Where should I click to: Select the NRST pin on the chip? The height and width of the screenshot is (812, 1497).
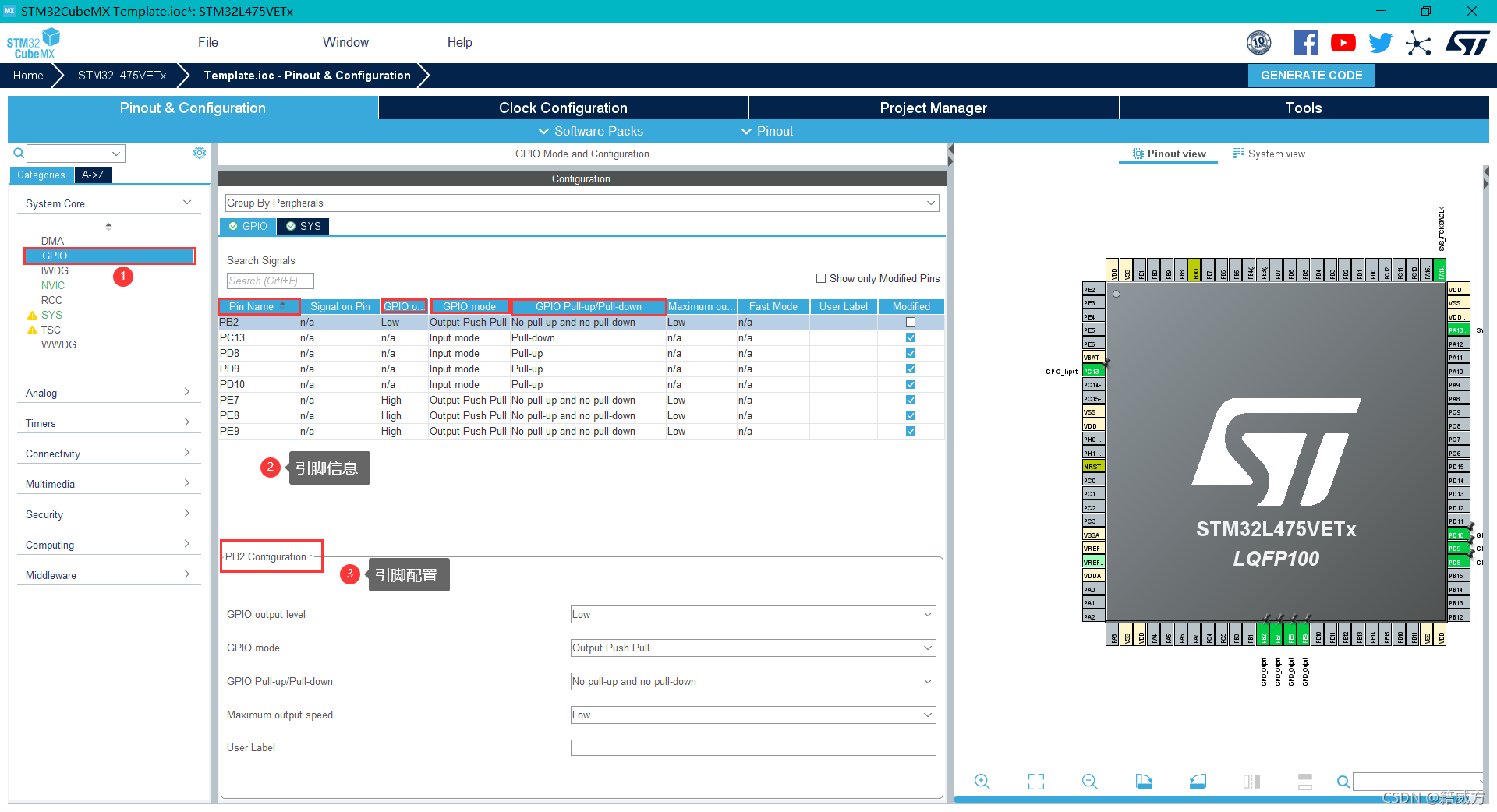pos(1093,467)
